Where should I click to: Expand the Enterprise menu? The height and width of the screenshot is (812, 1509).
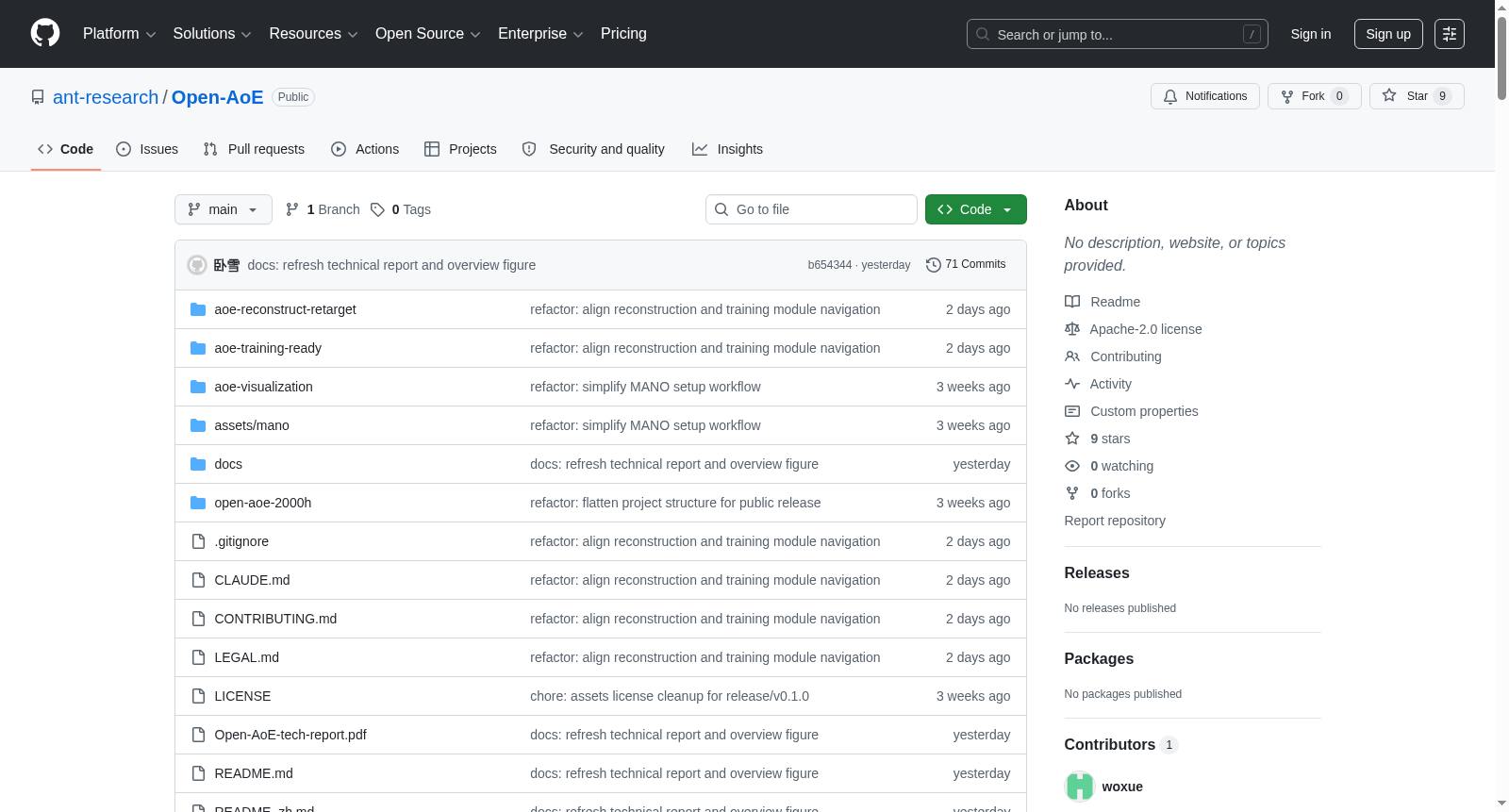[540, 34]
